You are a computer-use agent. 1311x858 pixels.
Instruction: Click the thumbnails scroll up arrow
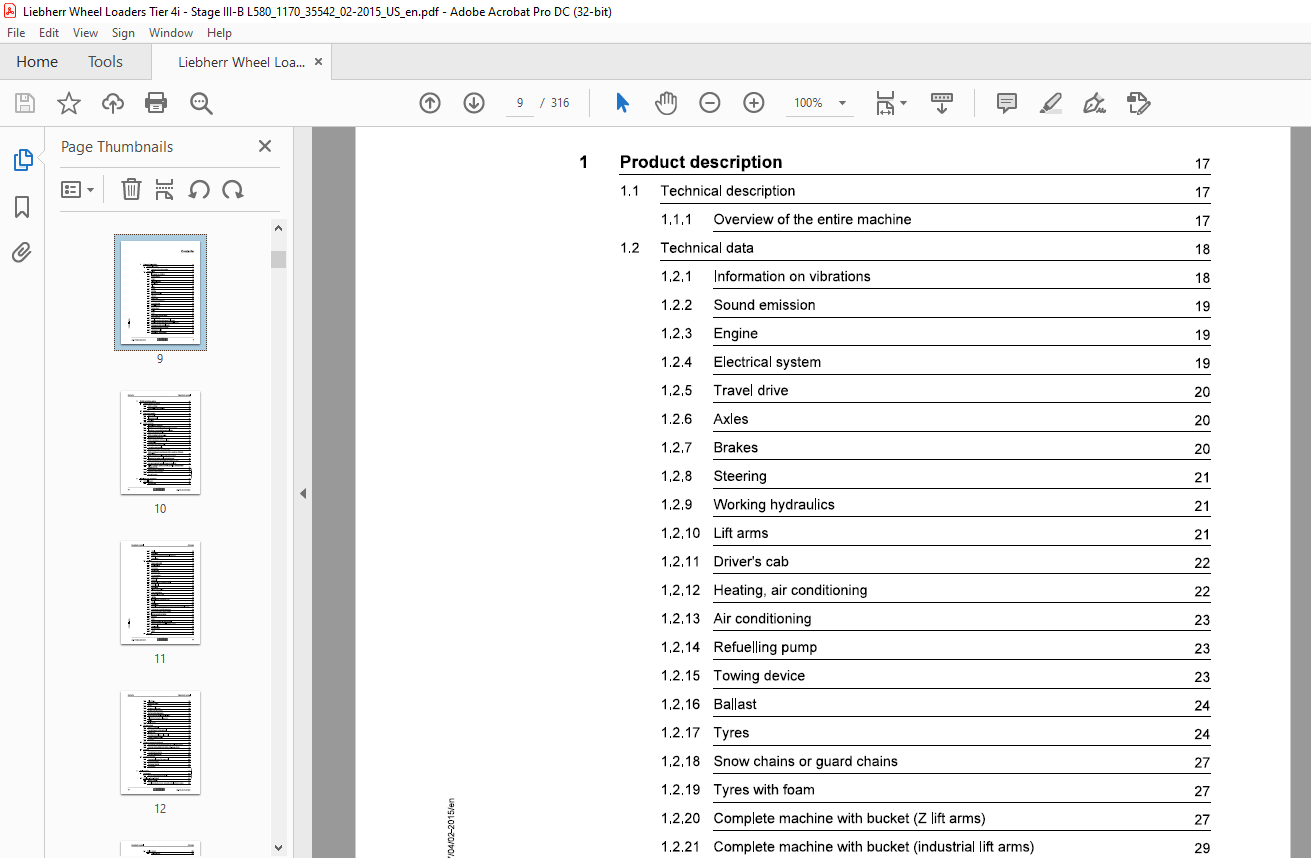[278, 228]
